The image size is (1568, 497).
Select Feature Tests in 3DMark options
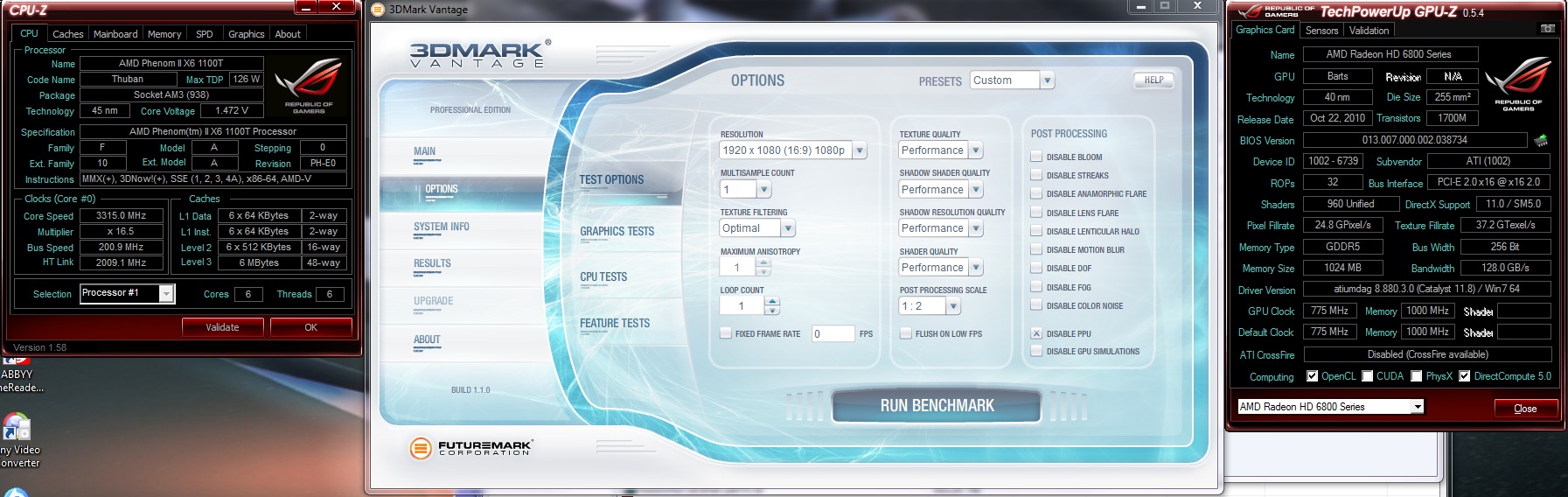pos(615,323)
